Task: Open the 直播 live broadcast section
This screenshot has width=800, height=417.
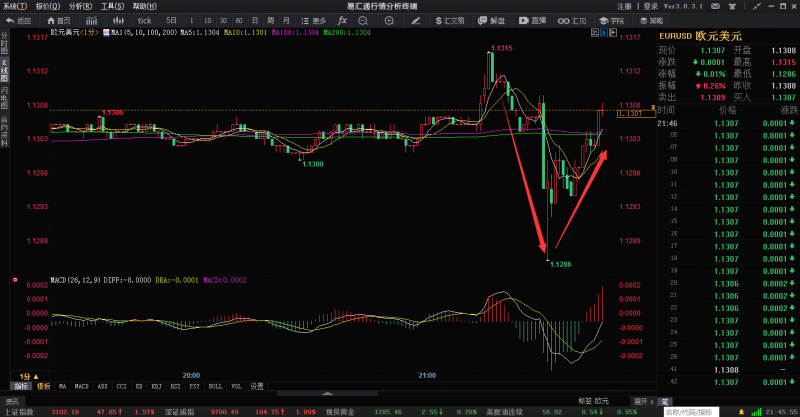Action: click(x=533, y=20)
